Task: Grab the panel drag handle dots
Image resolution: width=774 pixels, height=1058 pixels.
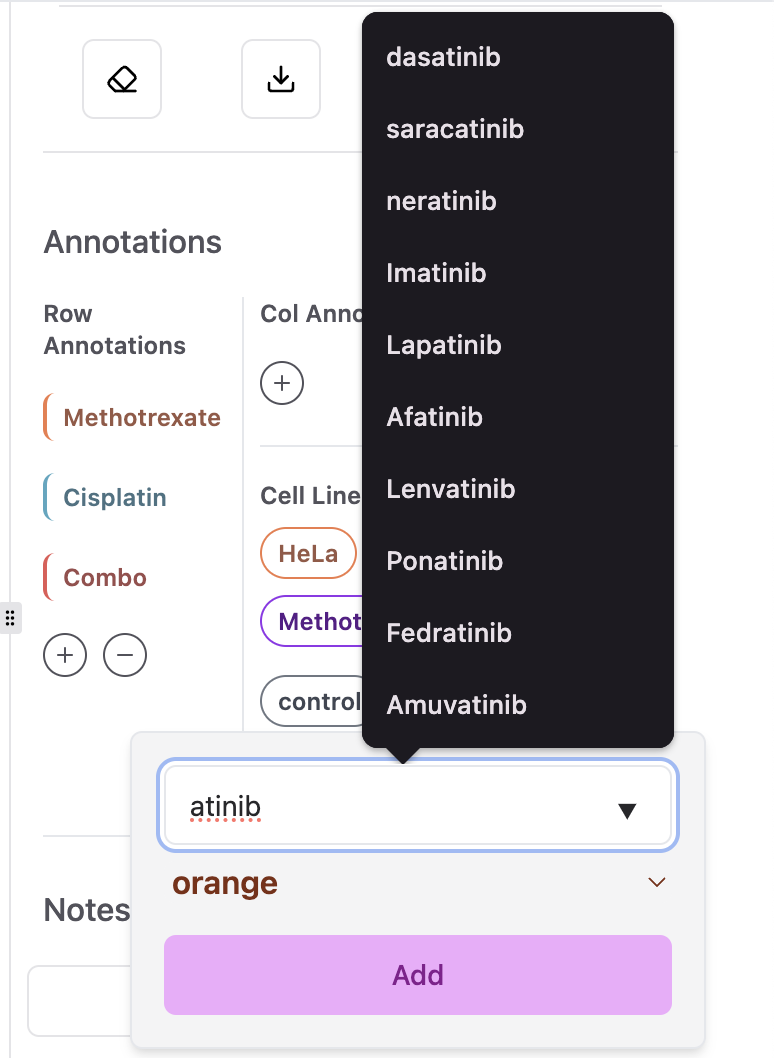Action: (x=10, y=617)
